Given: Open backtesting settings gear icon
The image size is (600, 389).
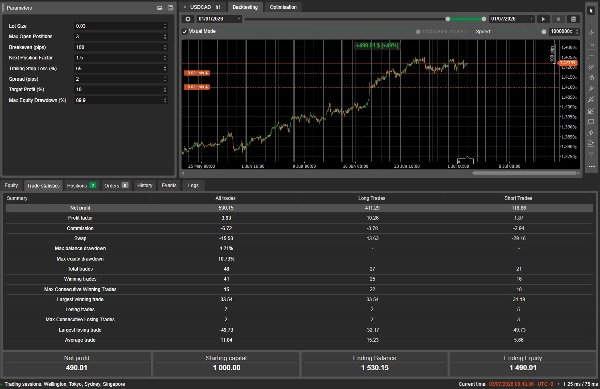Looking at the screenshot, I should [188, 19].
